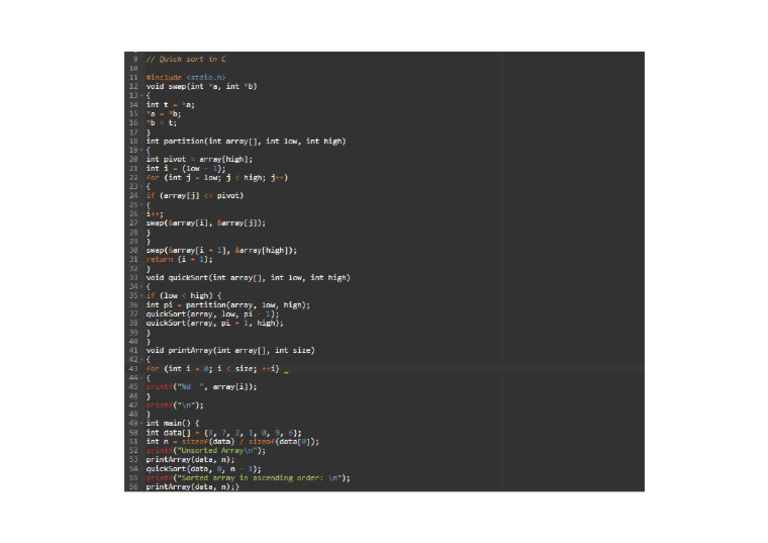Collapse the fold marker beside line 19
The height and width of the screenshot is (543, 768).
(x=142, y=150)
